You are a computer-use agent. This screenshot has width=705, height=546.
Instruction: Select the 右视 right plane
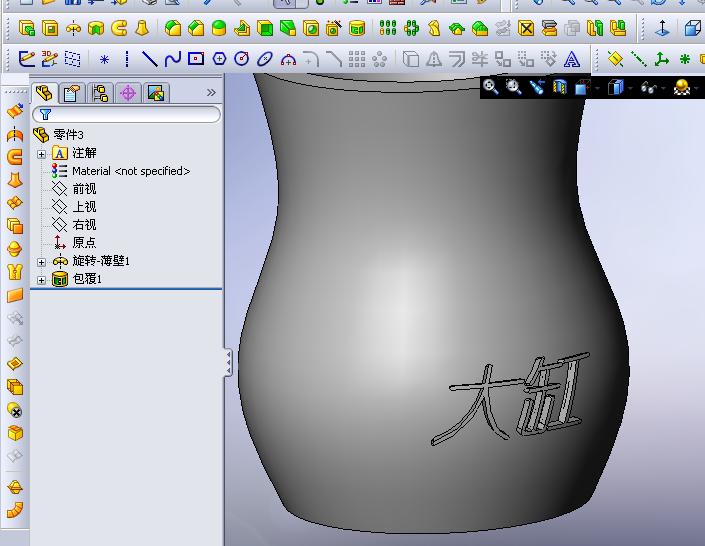74,224
